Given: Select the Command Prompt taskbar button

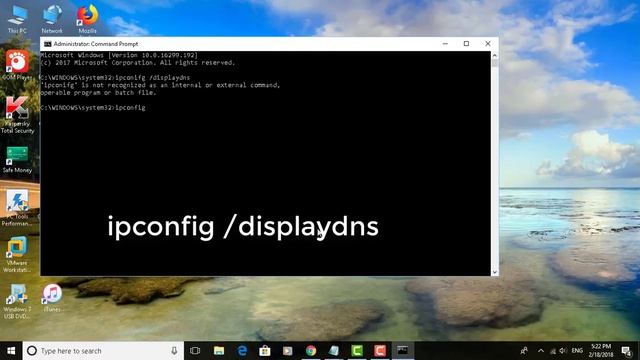Looking at the screenshot, I should [402, 351].
